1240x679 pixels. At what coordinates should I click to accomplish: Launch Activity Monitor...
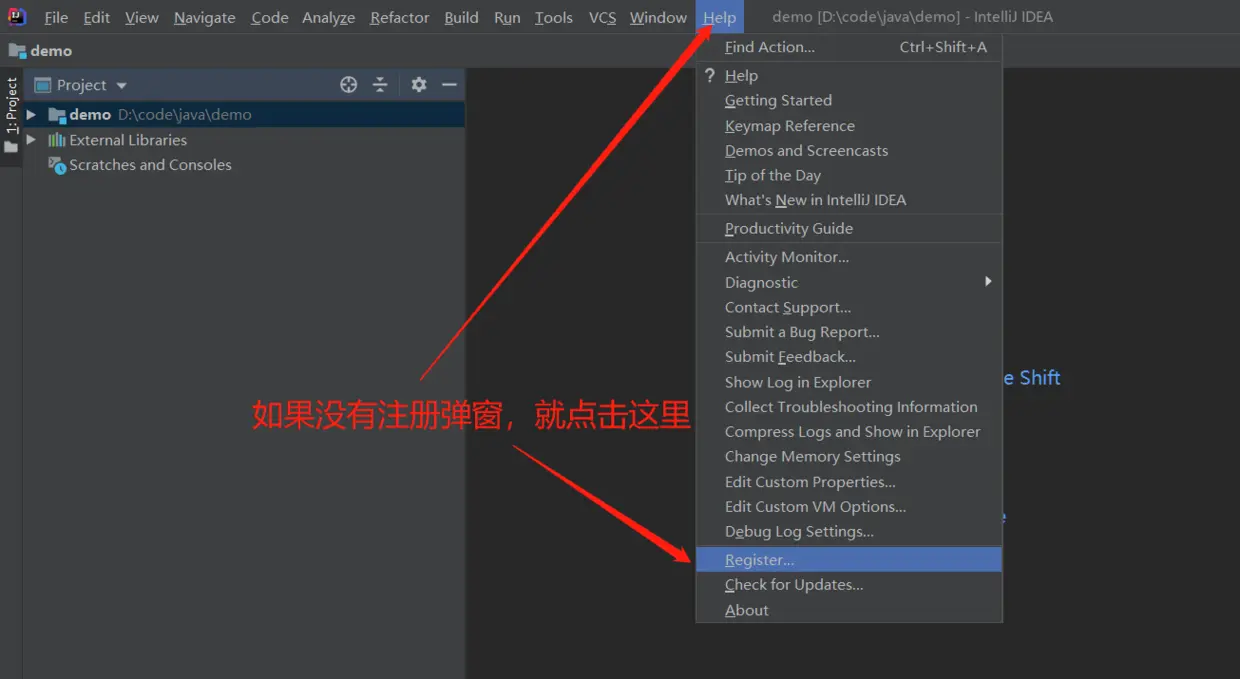tap(849, 257)
